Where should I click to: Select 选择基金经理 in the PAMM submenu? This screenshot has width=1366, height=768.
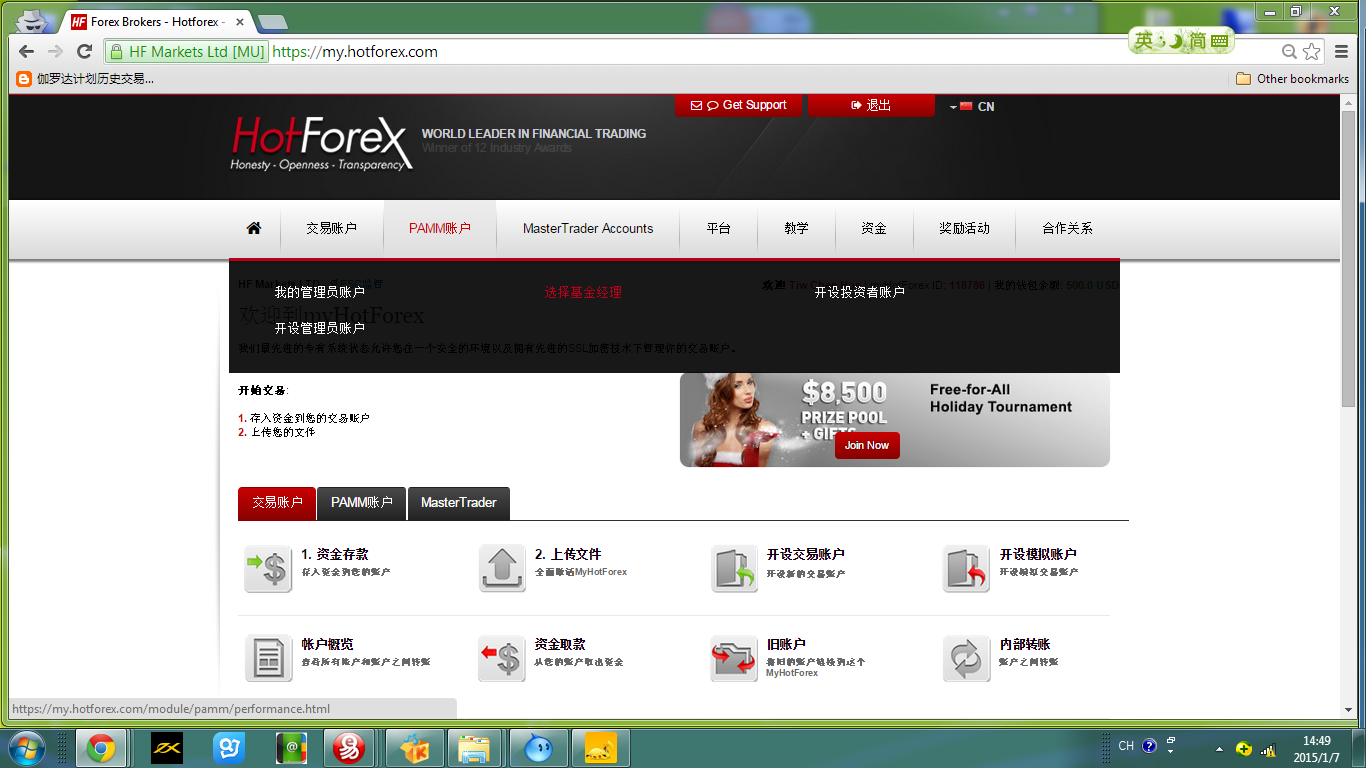tap(584, 292)
